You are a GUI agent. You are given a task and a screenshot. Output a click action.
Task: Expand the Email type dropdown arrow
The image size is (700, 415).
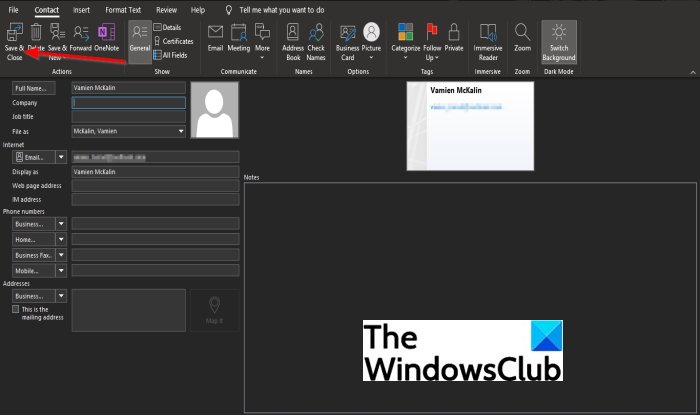pyautogui.click(x=61, y=157)
